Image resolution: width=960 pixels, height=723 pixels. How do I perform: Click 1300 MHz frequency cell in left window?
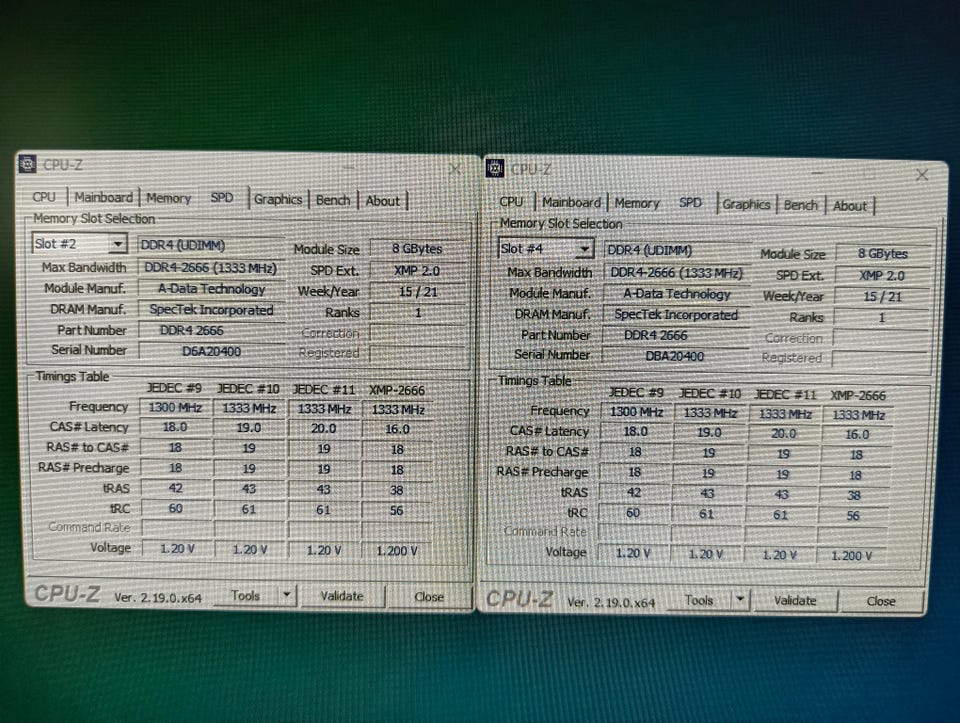pos(175,408)
